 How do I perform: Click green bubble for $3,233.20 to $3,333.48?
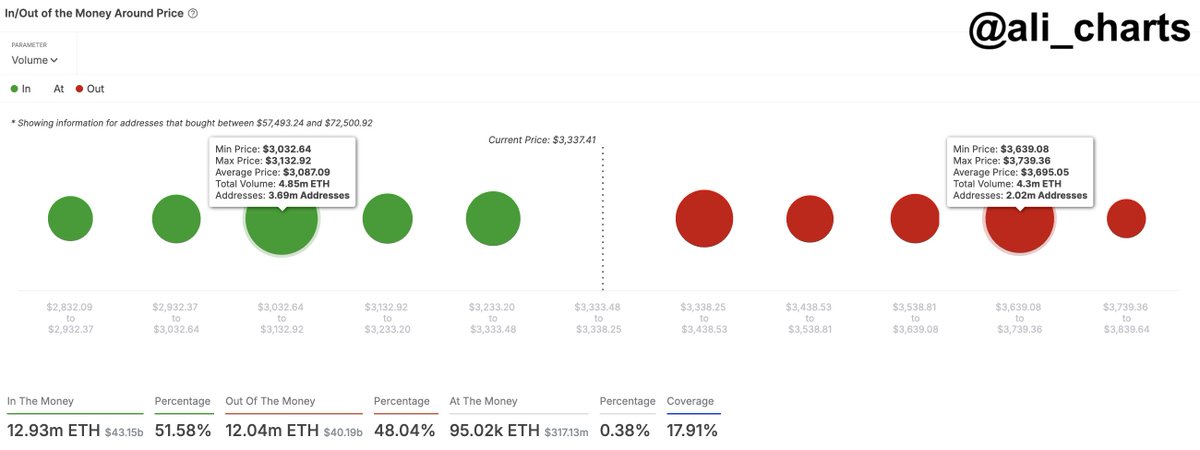point(493,219)
